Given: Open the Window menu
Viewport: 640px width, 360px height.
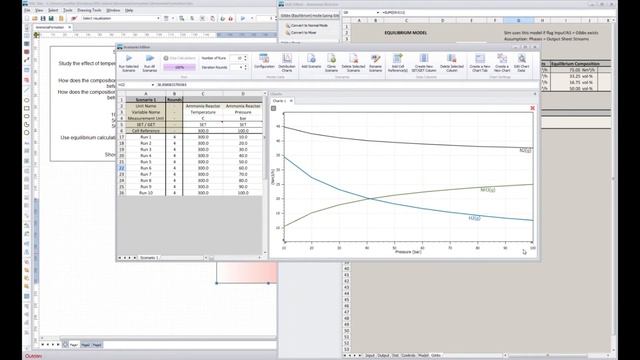Looking at the screenshot, I should point(113,10).
